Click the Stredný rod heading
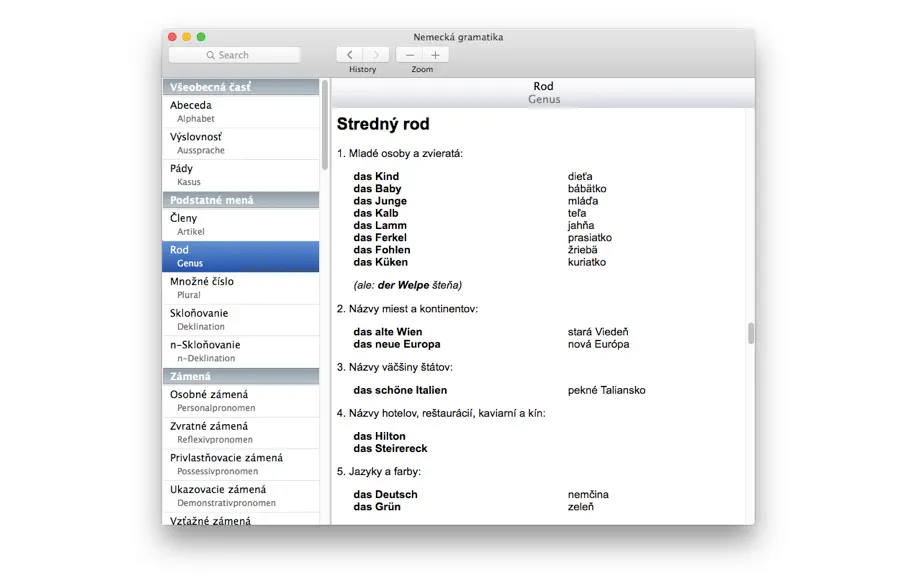This screenshot has width=922, height=576. (x=383, y=124)
